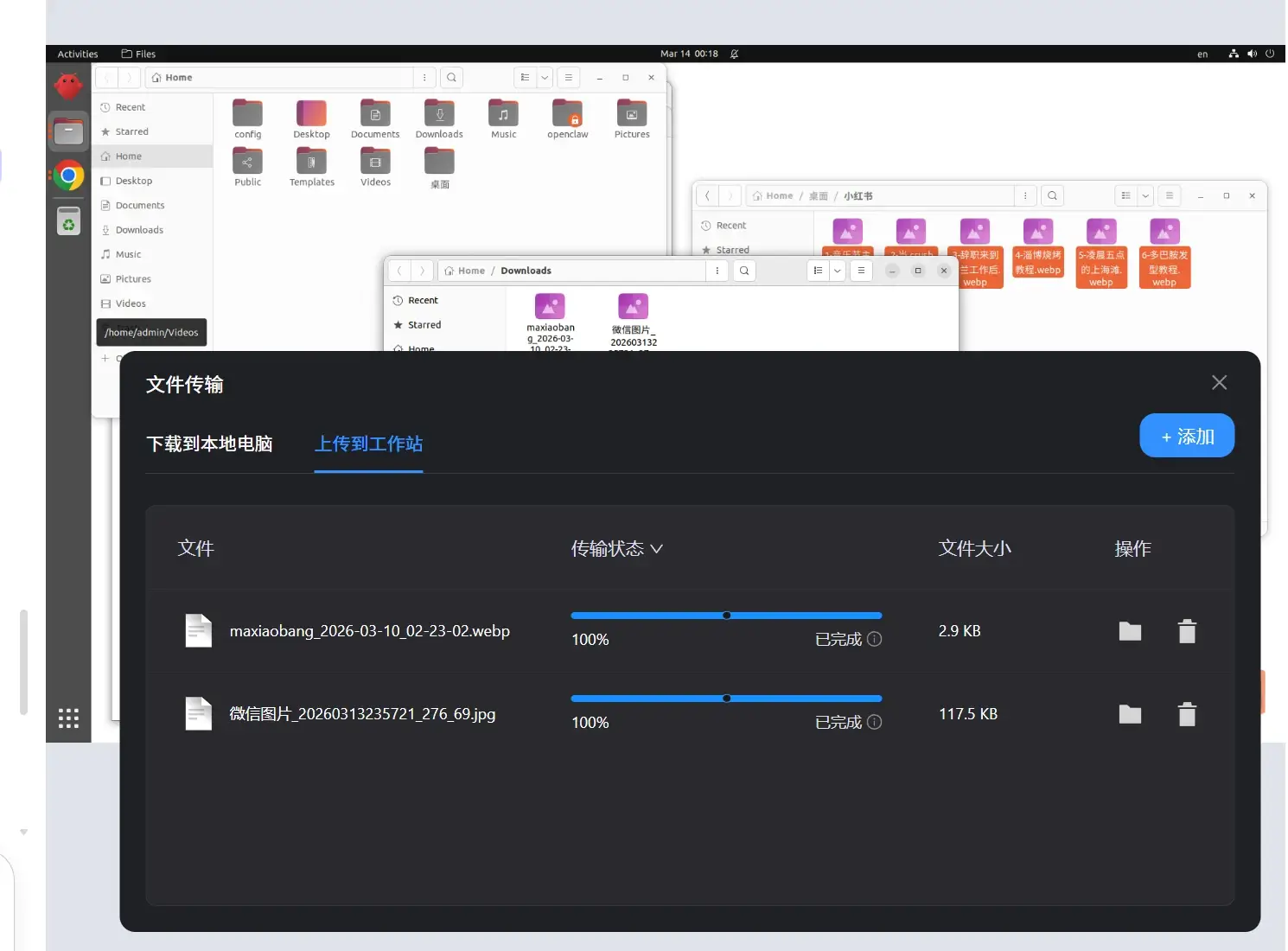Open Music folder icon in Home window
The width and height of the screenshot is (1288, 951).
point(503,119)
